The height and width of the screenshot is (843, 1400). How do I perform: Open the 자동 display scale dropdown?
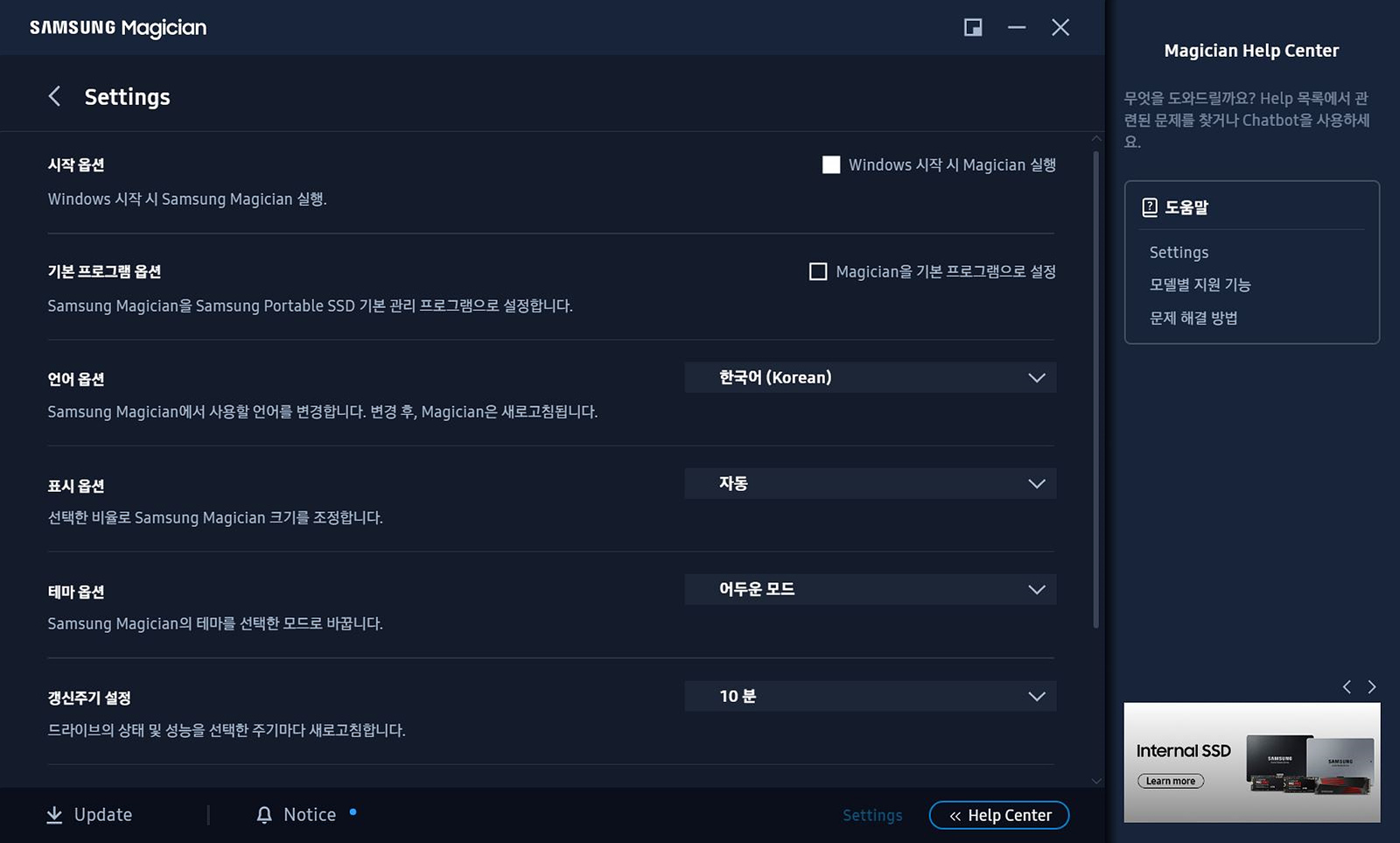point(871,483)
